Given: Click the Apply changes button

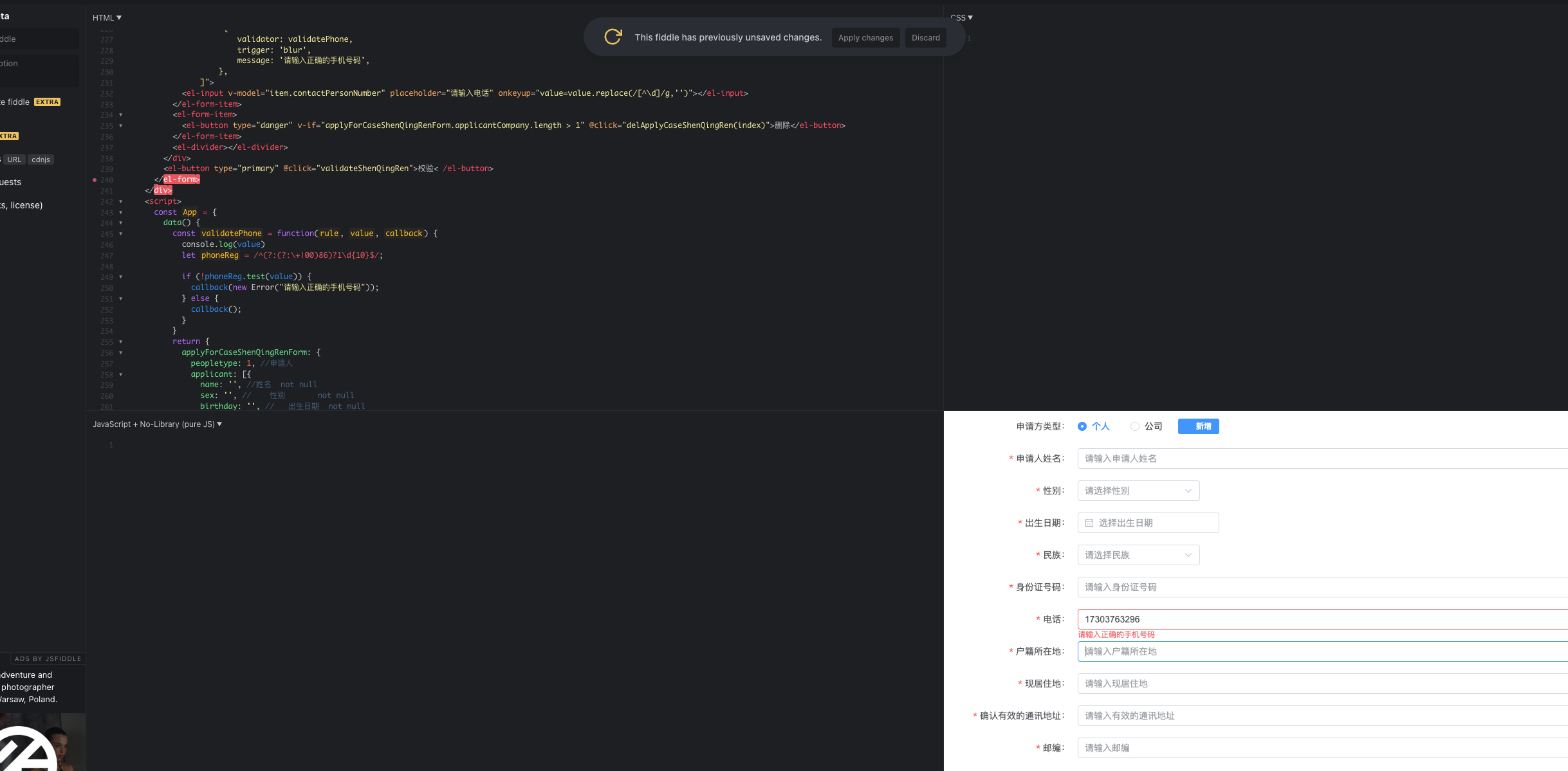Looking at the screenshot, I should coord(865,37).
